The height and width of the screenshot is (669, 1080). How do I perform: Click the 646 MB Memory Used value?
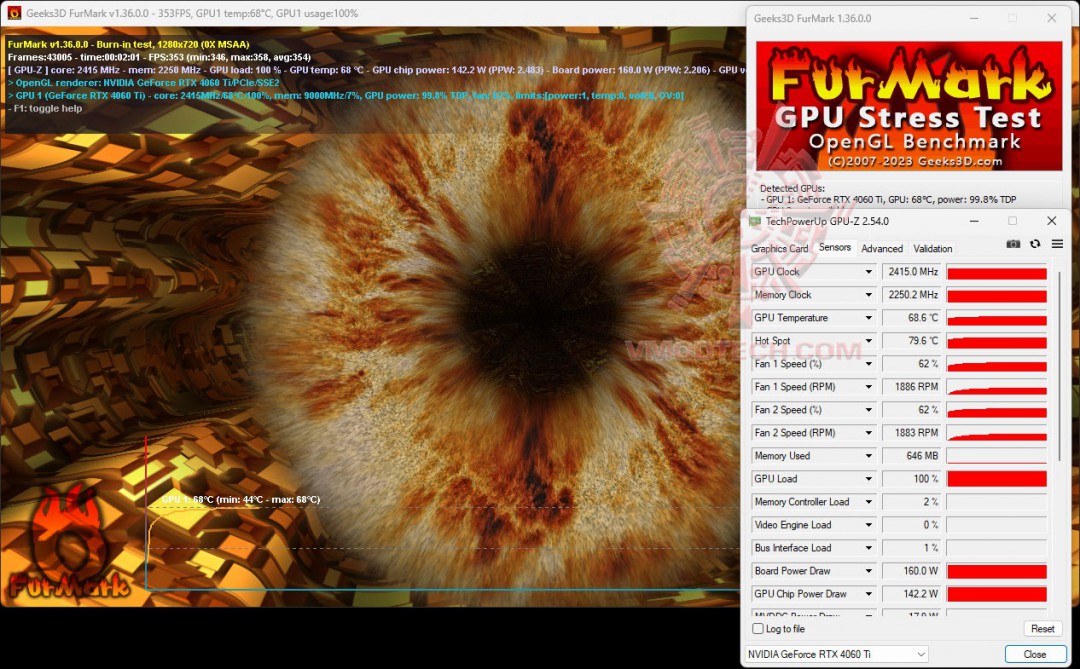pyautogui.click(x=912, y=456)
